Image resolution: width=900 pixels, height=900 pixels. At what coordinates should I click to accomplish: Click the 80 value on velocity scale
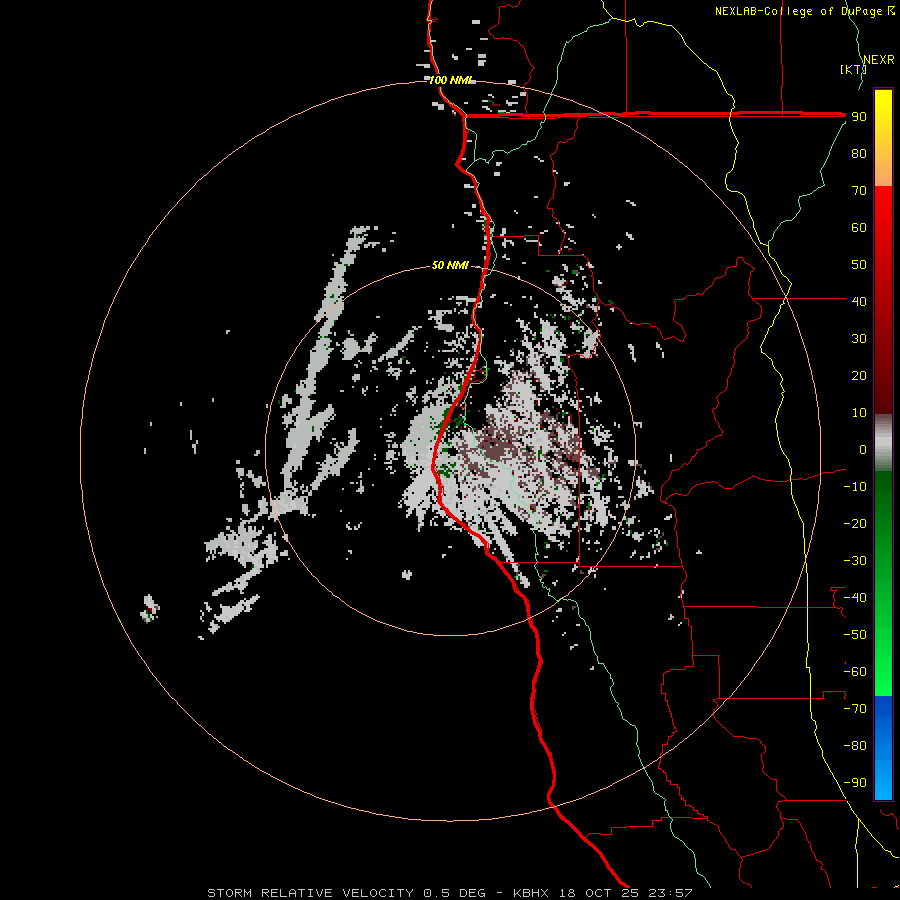click(x=859, y=154)
